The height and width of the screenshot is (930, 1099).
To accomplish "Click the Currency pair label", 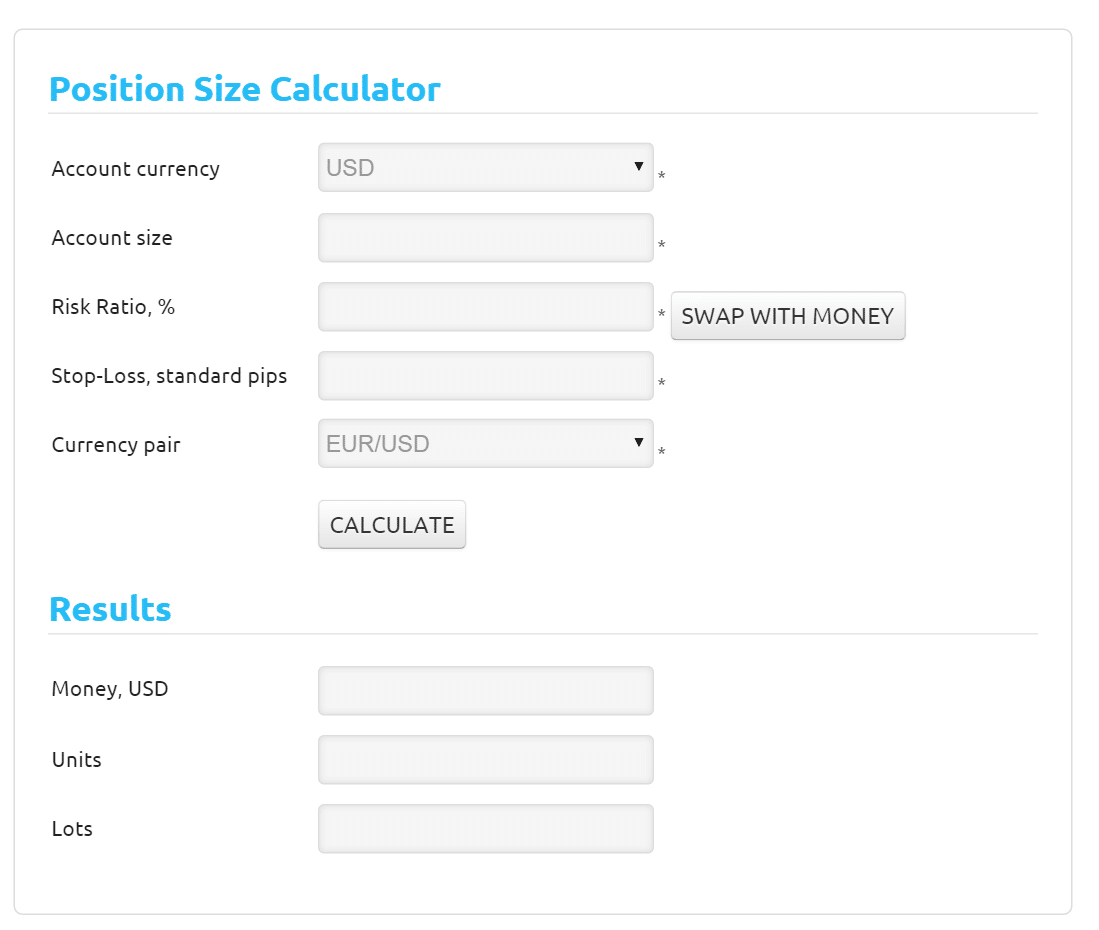I will tap(116, 445).
